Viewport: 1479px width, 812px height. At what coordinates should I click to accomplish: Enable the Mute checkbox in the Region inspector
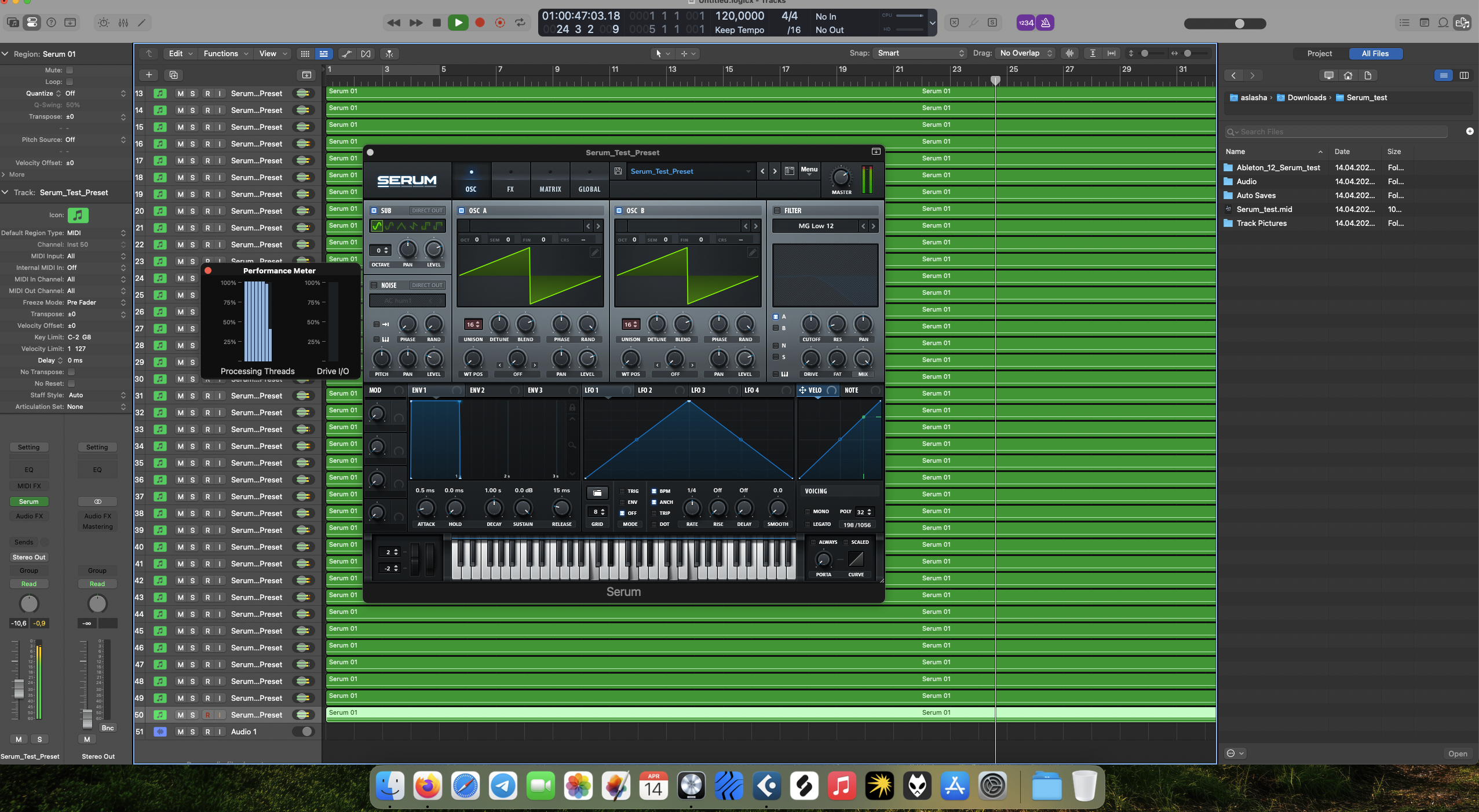[x=70, y=70]
